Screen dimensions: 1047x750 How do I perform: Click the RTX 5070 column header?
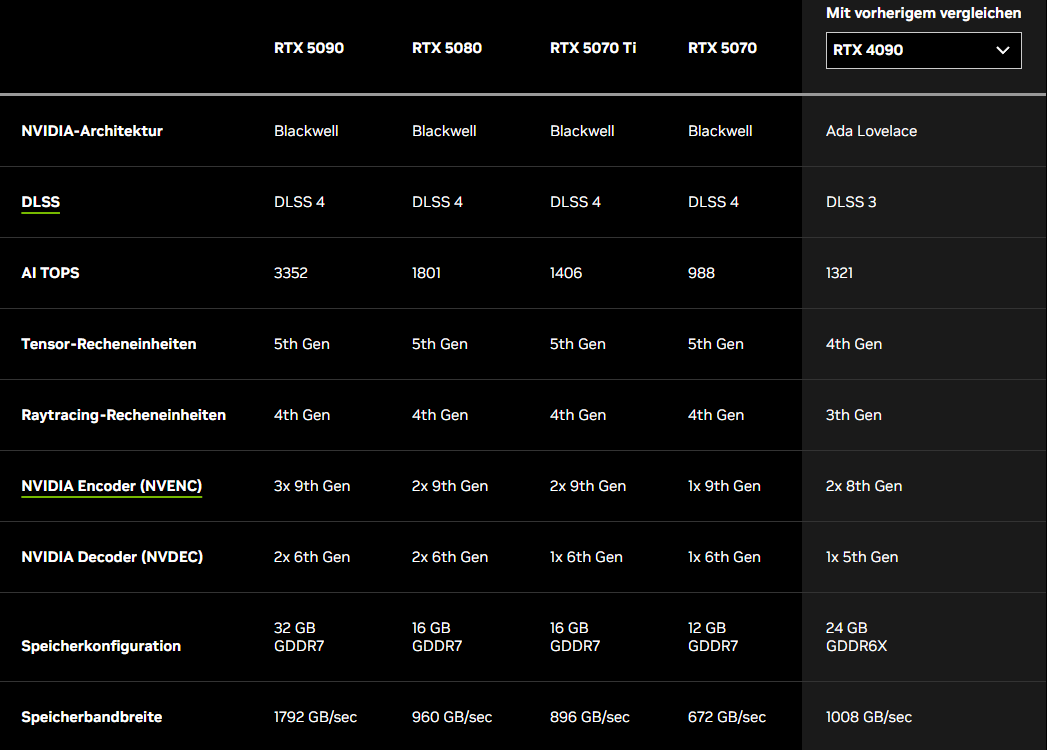tap(722, 48)
